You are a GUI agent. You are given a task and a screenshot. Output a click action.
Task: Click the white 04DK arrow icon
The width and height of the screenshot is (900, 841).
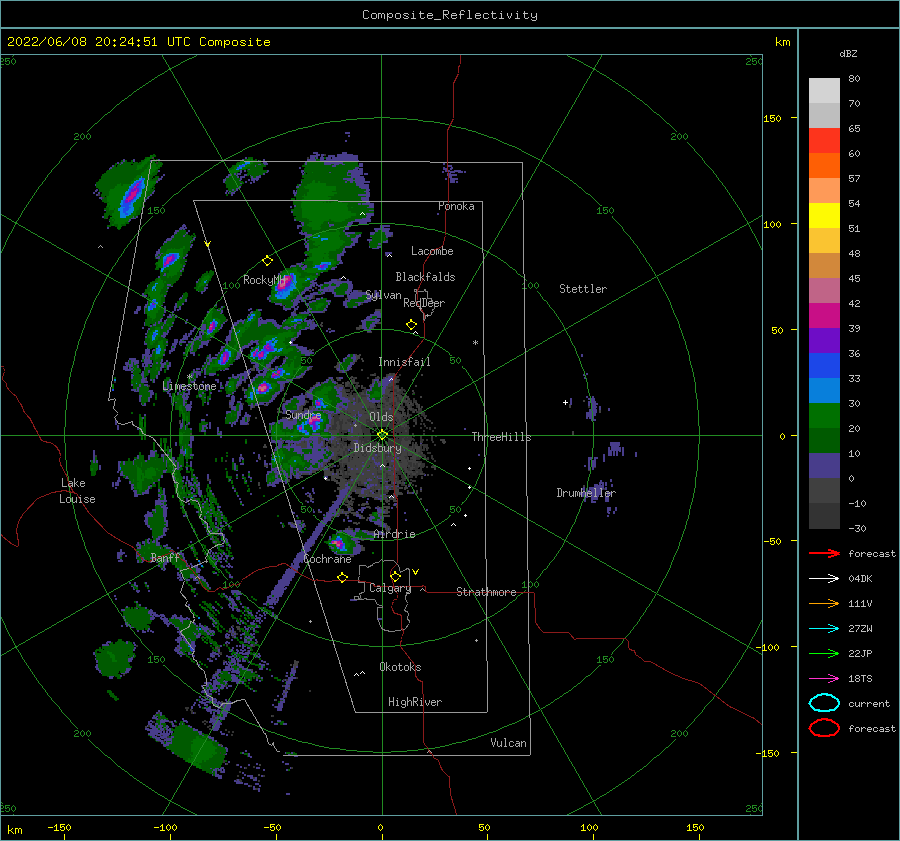824,578
